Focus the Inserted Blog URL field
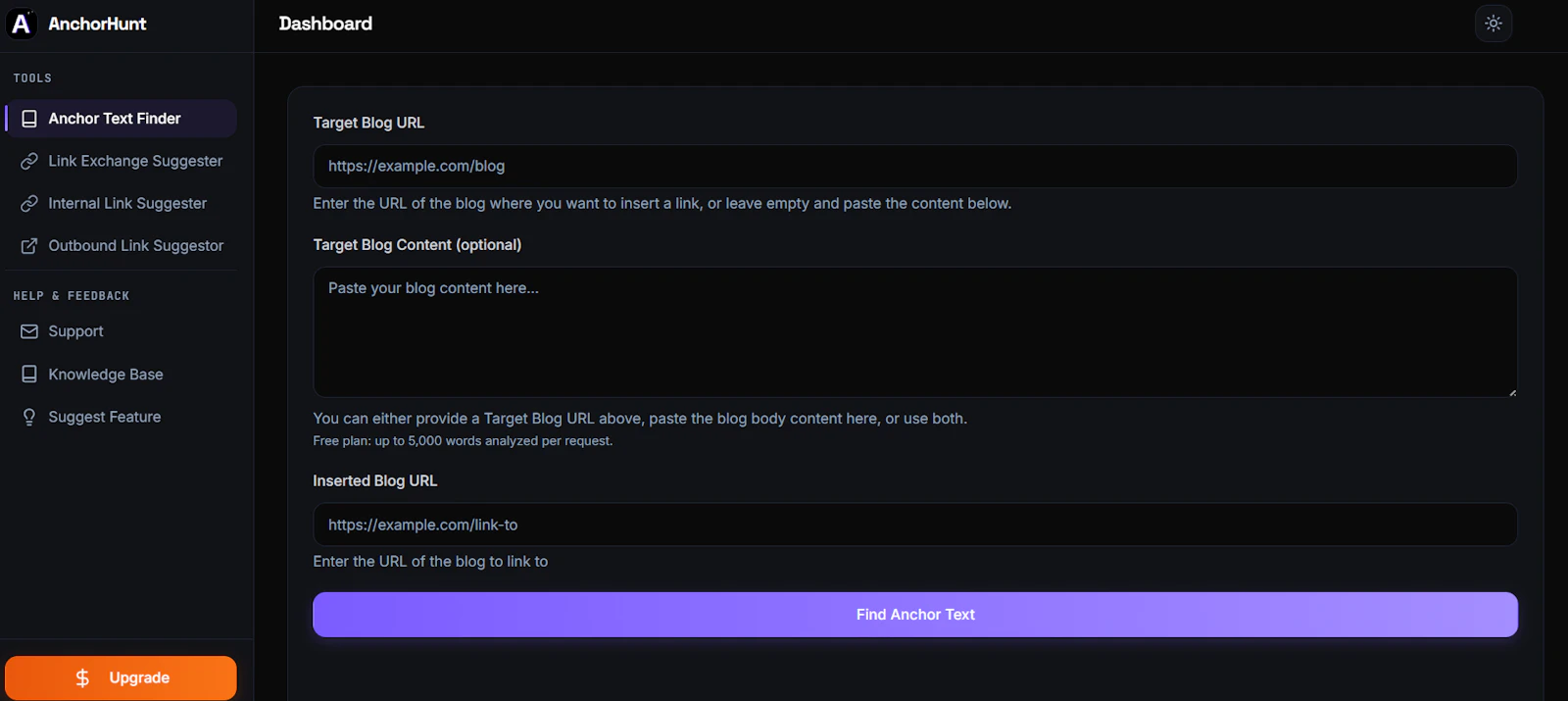1568x701 pixels. (x=915, y=525)
